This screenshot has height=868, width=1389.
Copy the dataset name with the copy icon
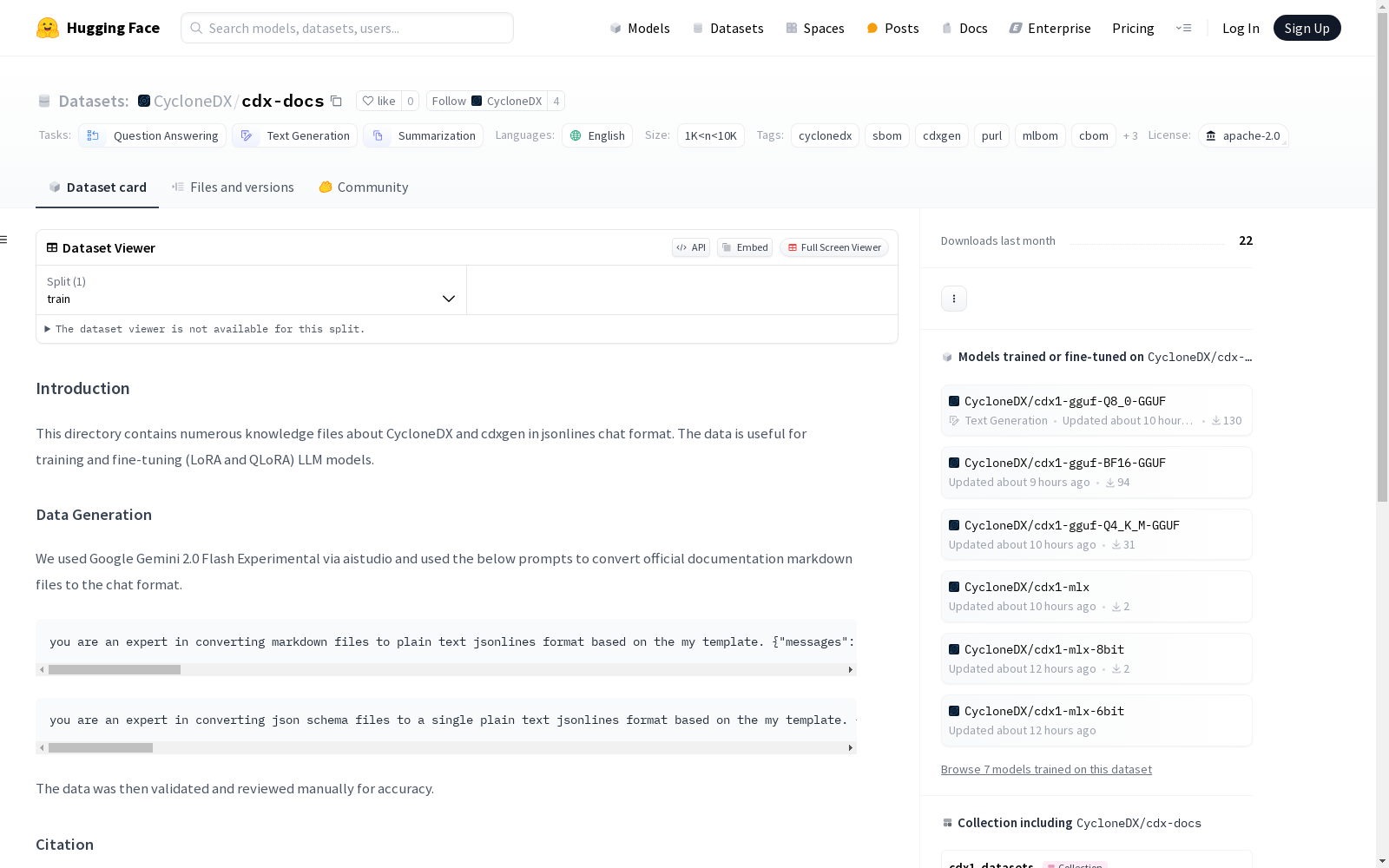pyautogui.click(x=336, y=101)
